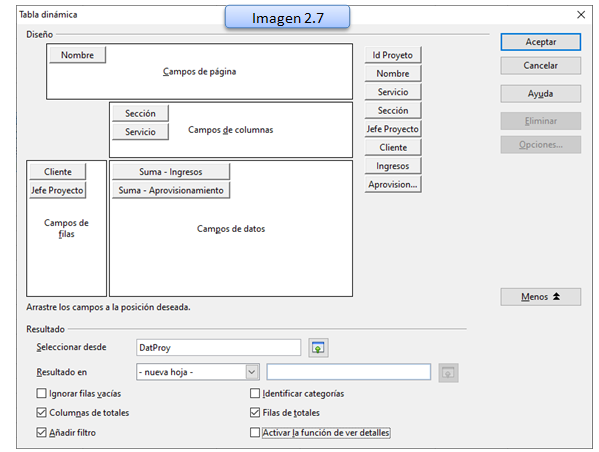Focus the 'Seleccionar desde' input containing DatProy
Screen dimensions: 599x452
(x=219, y=348)
